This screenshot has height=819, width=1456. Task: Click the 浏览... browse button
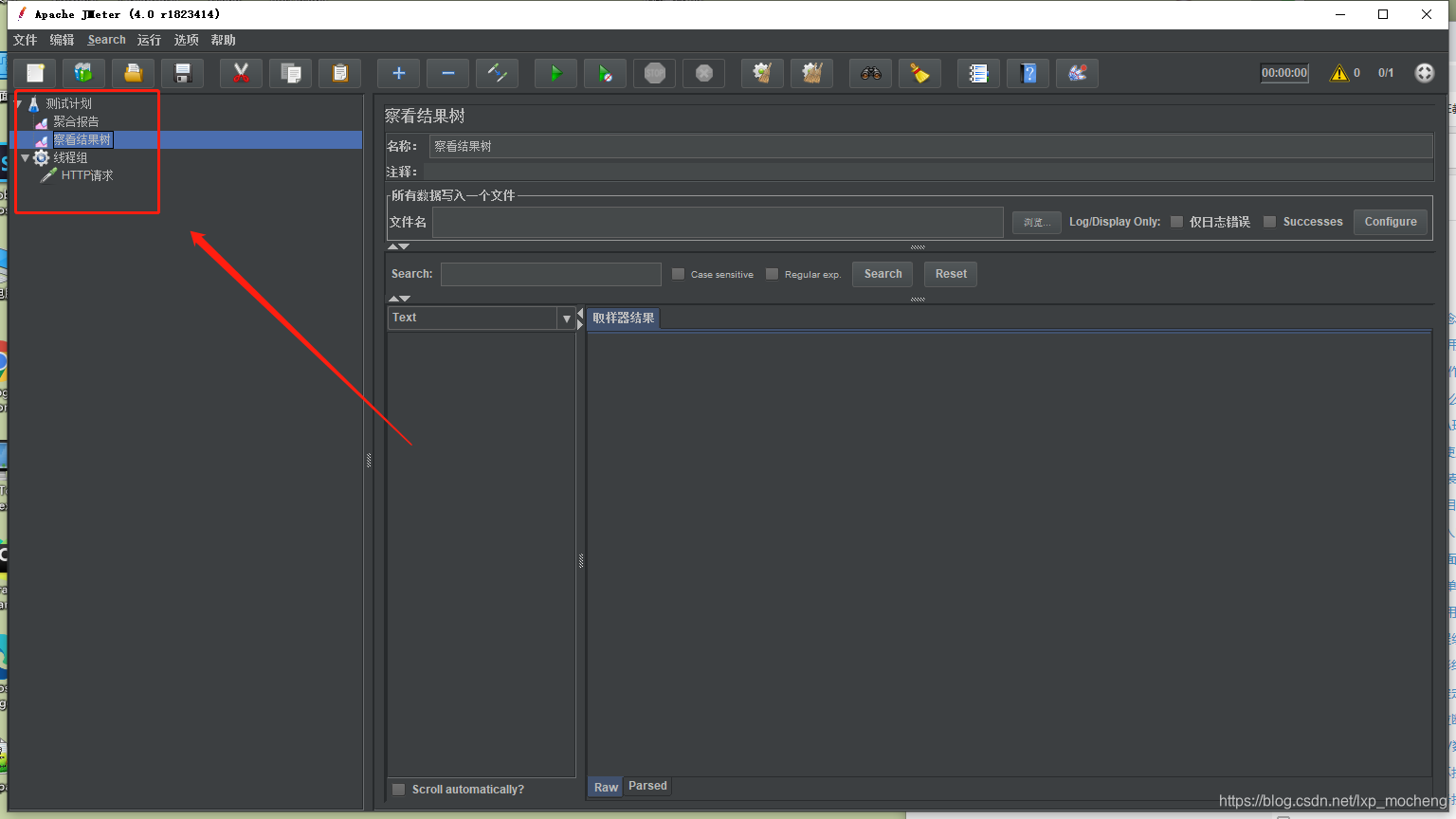click(x=1037, y=222)
